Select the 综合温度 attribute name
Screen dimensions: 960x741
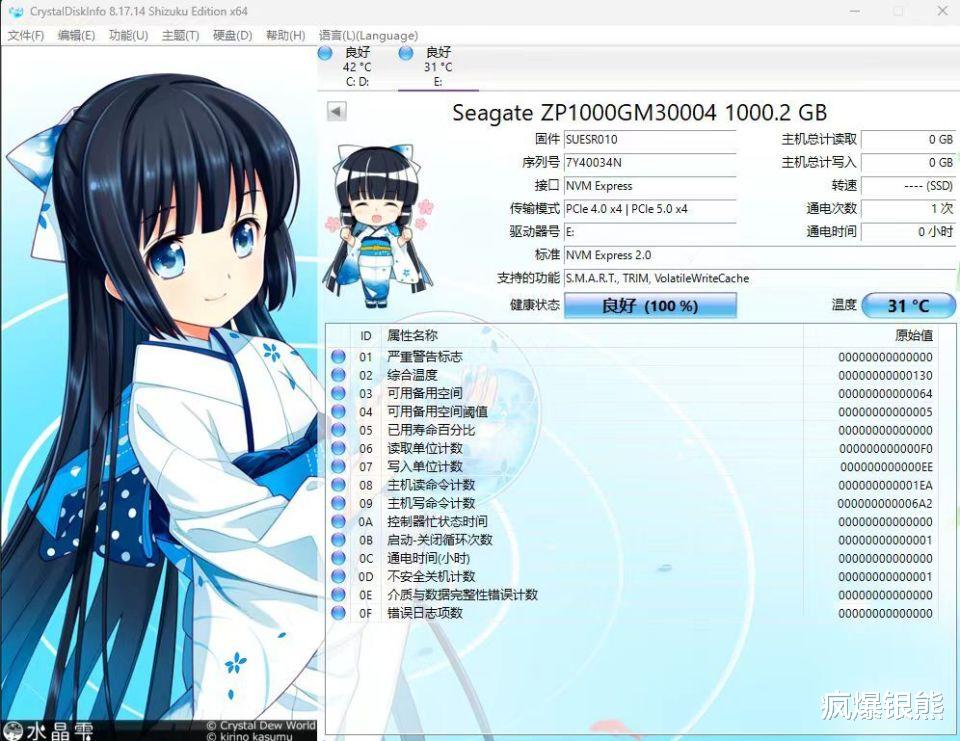tap(412, 375)
